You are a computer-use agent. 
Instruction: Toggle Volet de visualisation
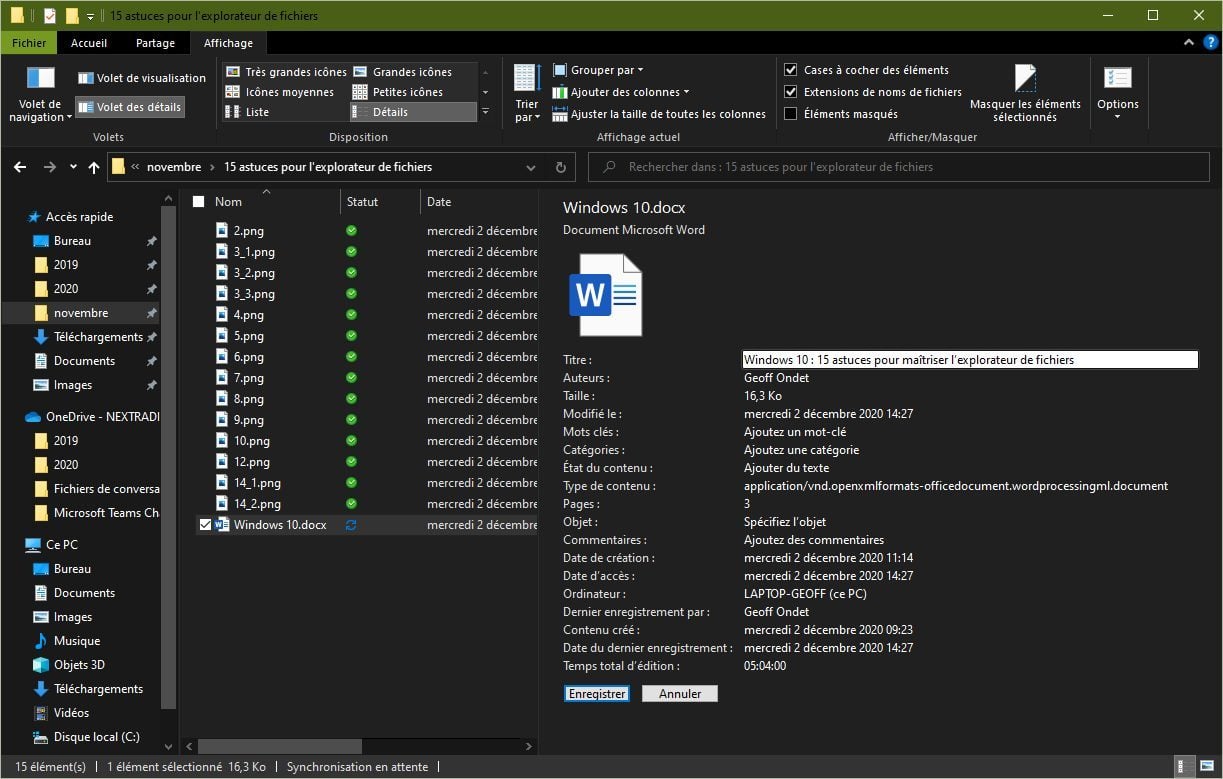point(141,78)
